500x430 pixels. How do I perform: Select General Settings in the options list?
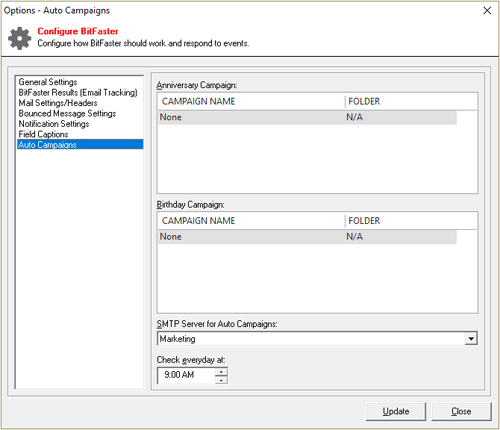tap(48, 82)
